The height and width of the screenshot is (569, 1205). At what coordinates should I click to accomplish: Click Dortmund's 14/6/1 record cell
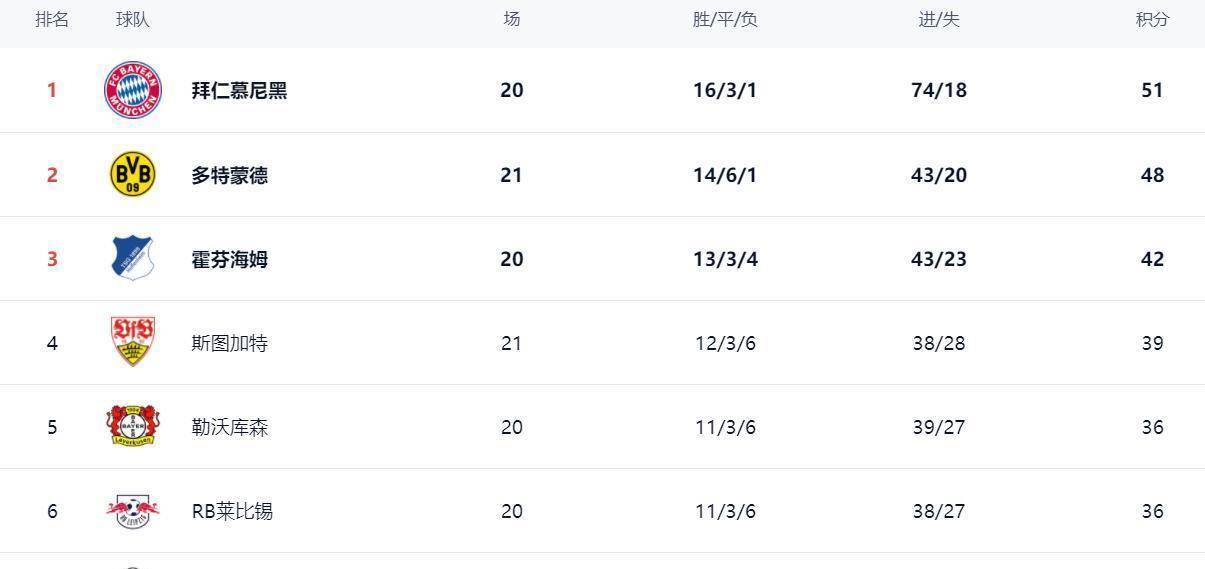[x=725, y=175]
